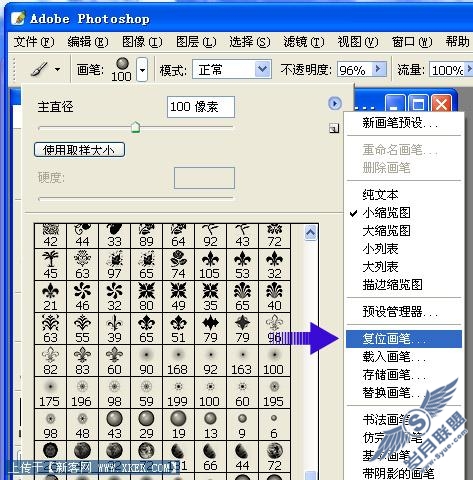Select the fleur-de-lis brush 39

[114, 329]
